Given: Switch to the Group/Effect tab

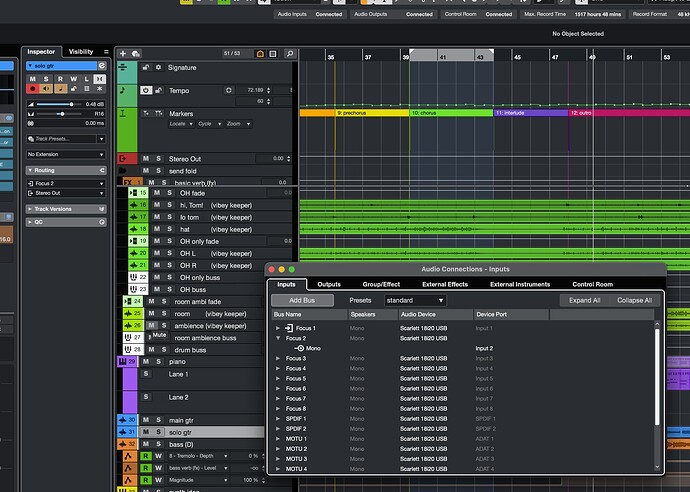Looking at the screenshot, I should pyautogui.click(x=381, y=284).
